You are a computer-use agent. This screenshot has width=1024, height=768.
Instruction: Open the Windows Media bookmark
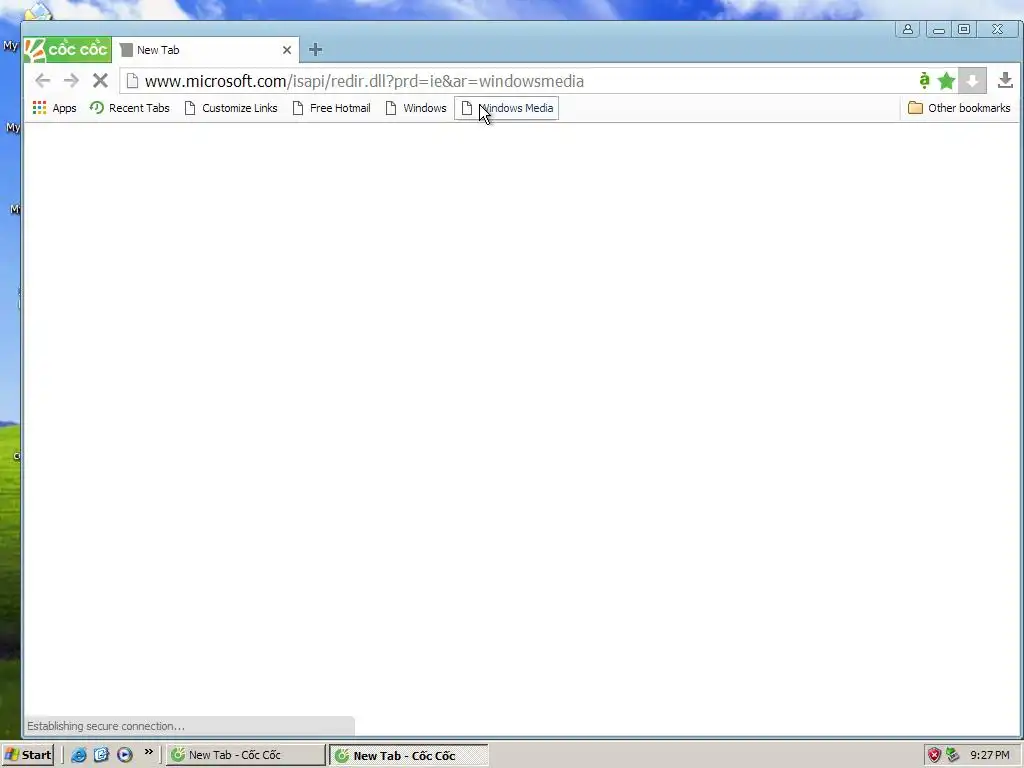pos(507,108)
